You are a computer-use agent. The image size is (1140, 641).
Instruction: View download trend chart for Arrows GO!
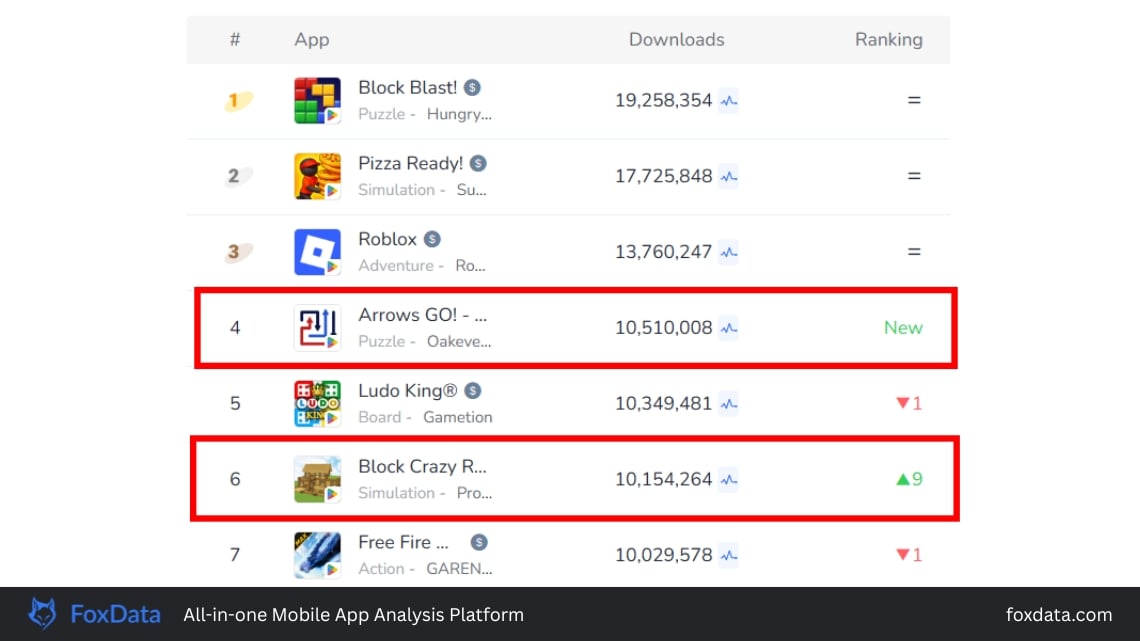coord(728,328)
